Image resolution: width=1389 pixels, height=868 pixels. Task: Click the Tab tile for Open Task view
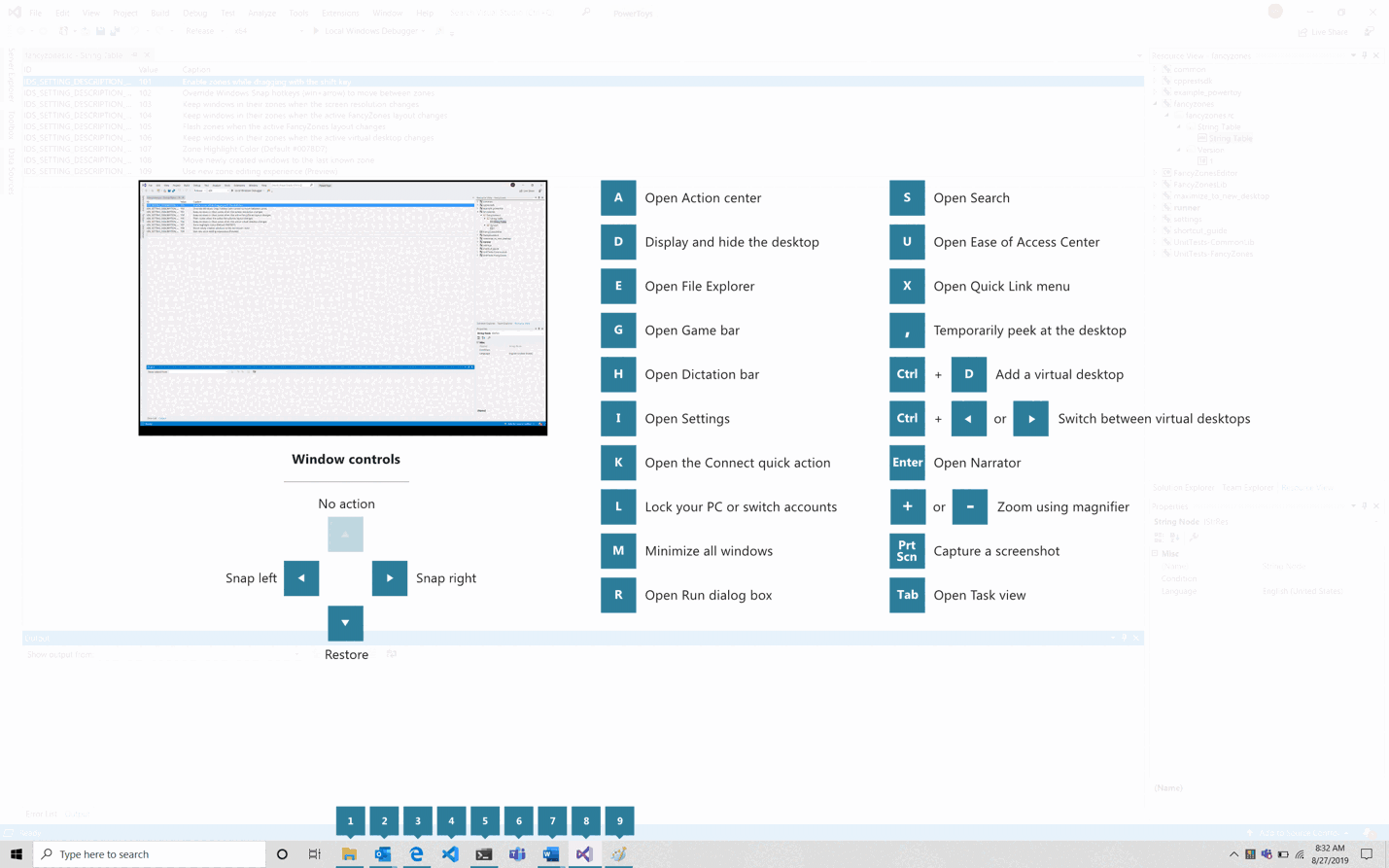(x=906, y=595)
